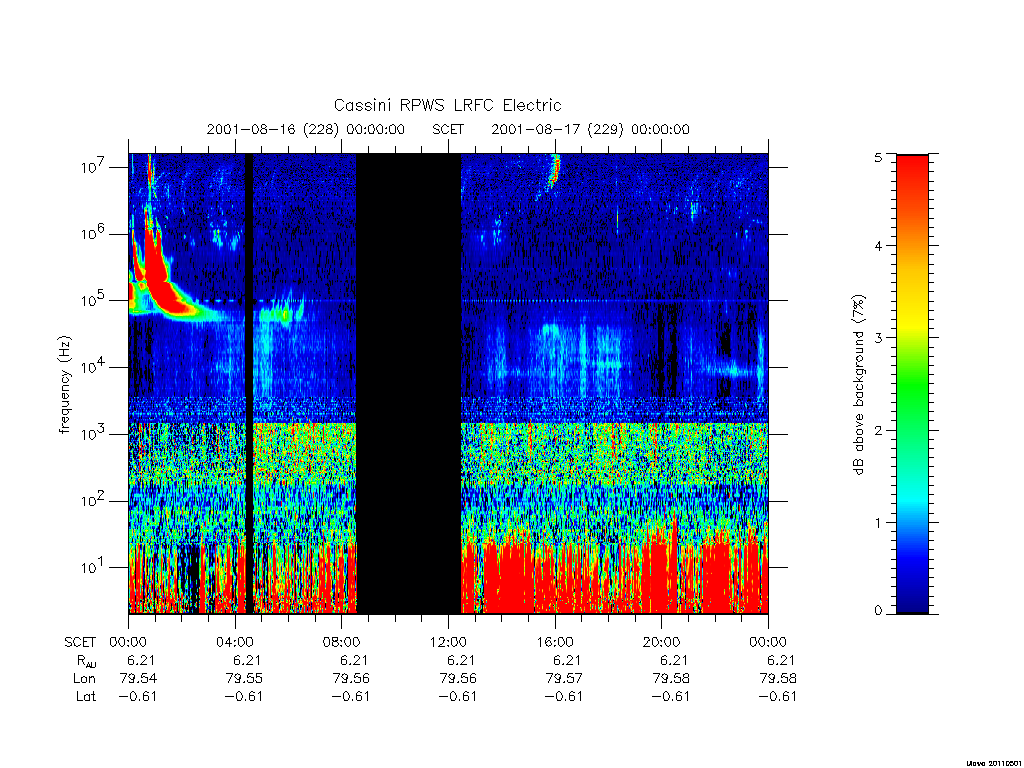Click start date '2001-08-16 (228) 00:00:00'
This screenshot has height=768, width=1024.
pos(306,129)
